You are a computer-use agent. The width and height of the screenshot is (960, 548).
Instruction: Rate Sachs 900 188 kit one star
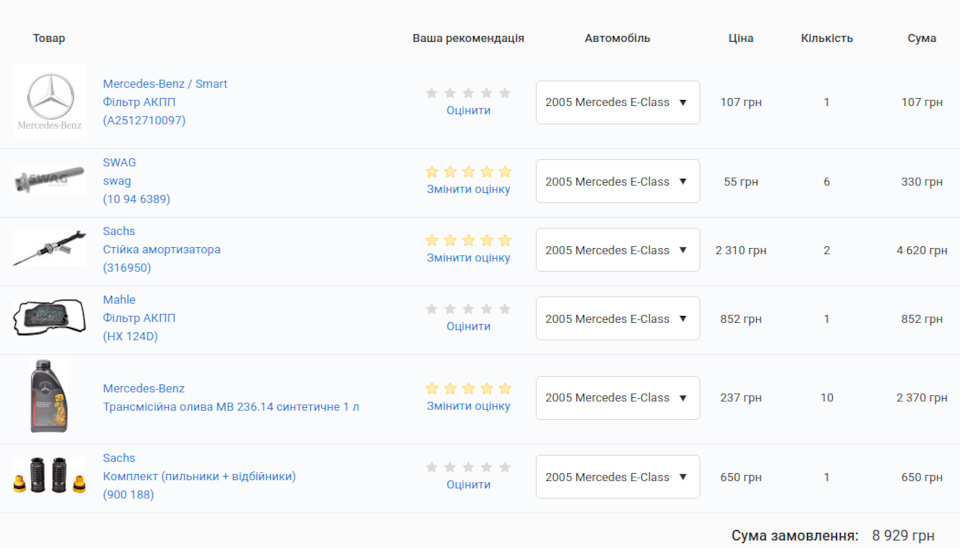click(432, 467)
